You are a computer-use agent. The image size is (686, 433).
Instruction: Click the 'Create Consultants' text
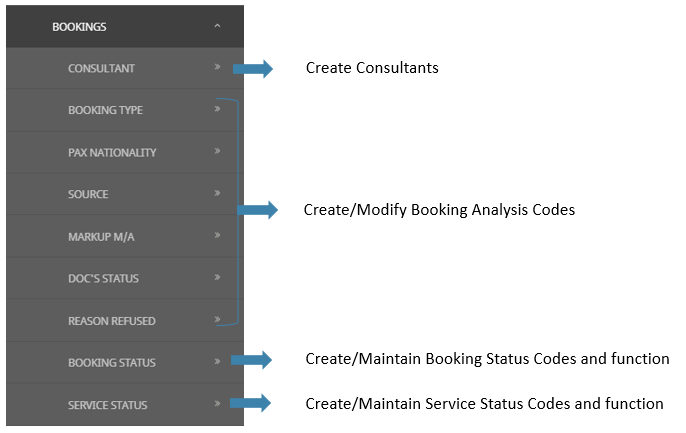pyautogui.click(x=372, y=68)
